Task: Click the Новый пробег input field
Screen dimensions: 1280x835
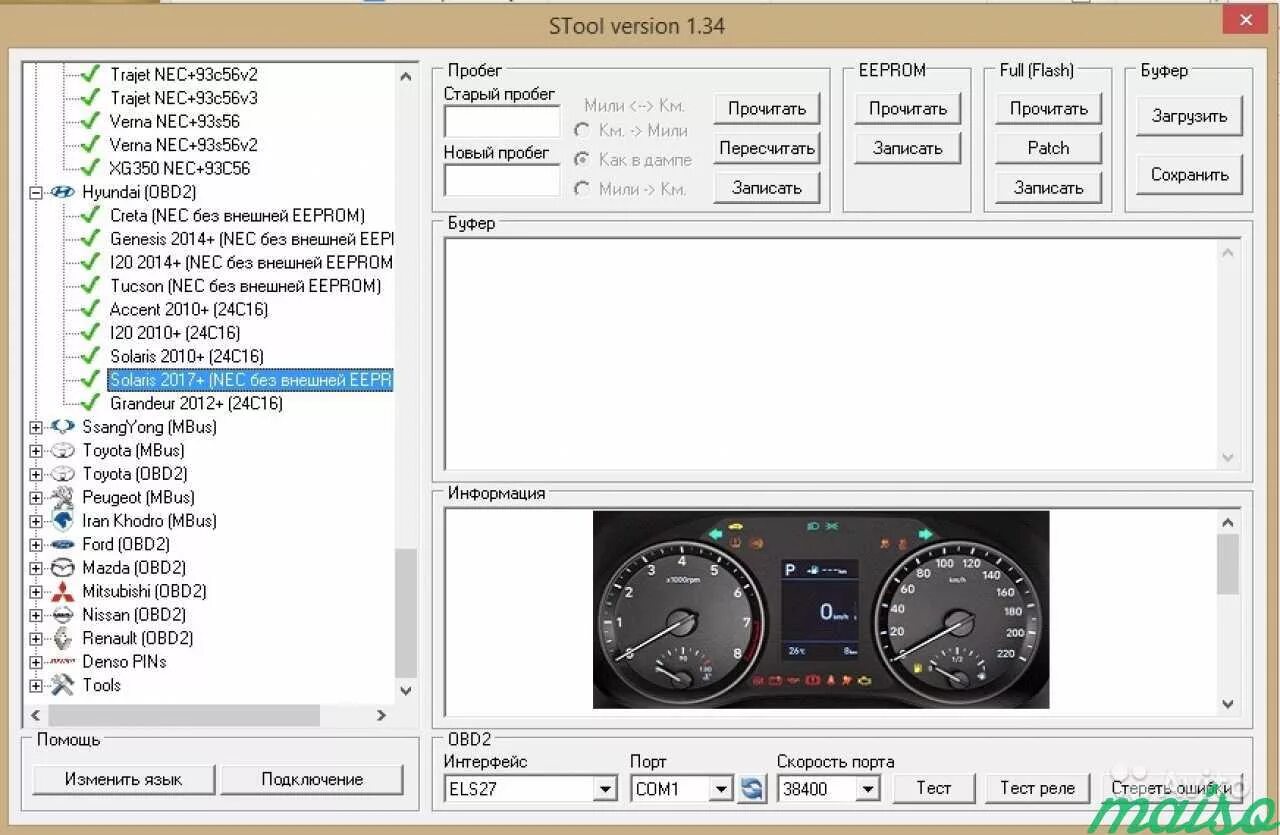Action: coord(502,180)
